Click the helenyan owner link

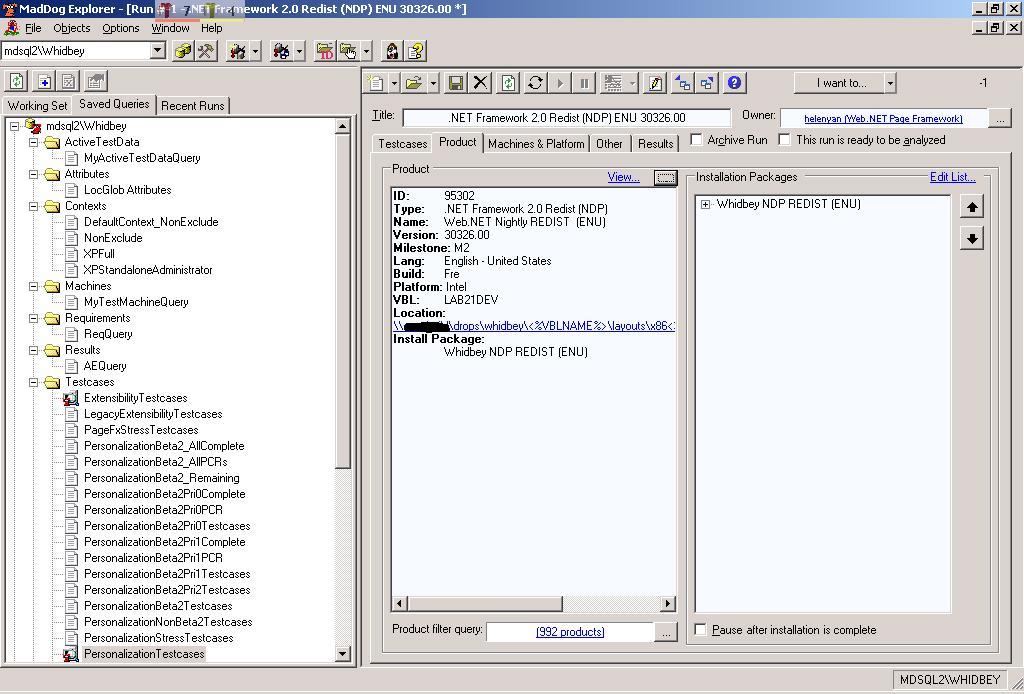883,119
